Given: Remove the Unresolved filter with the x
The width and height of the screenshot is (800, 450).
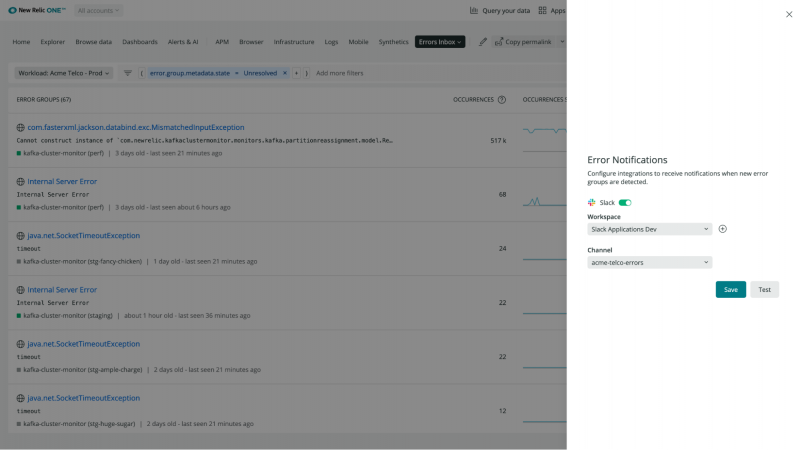Looking at the screenshot, I should pyautogui.click(x=285, y=73).
